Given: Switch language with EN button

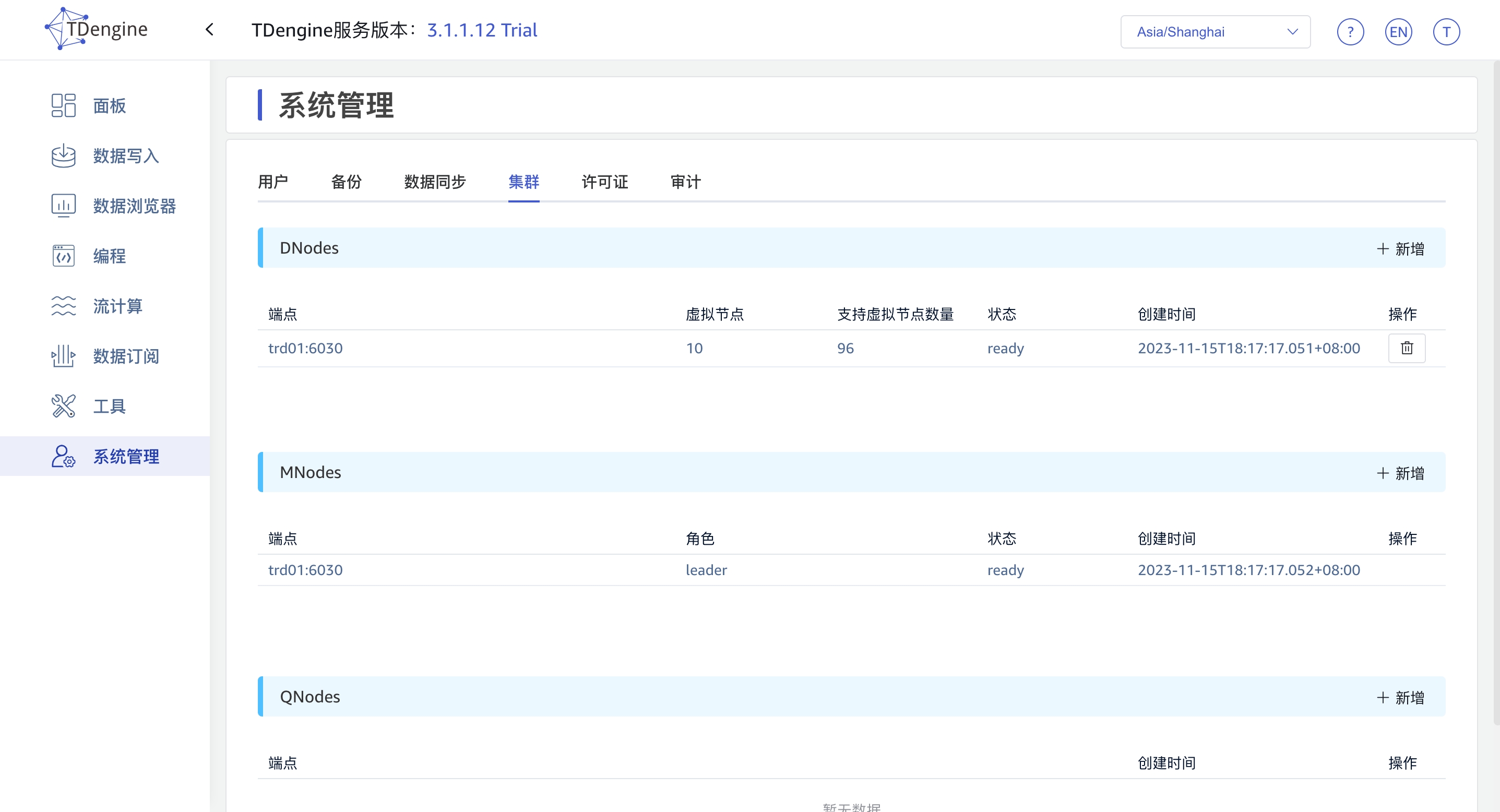Looking at the screenshot, I should (x=1398, y=32).
